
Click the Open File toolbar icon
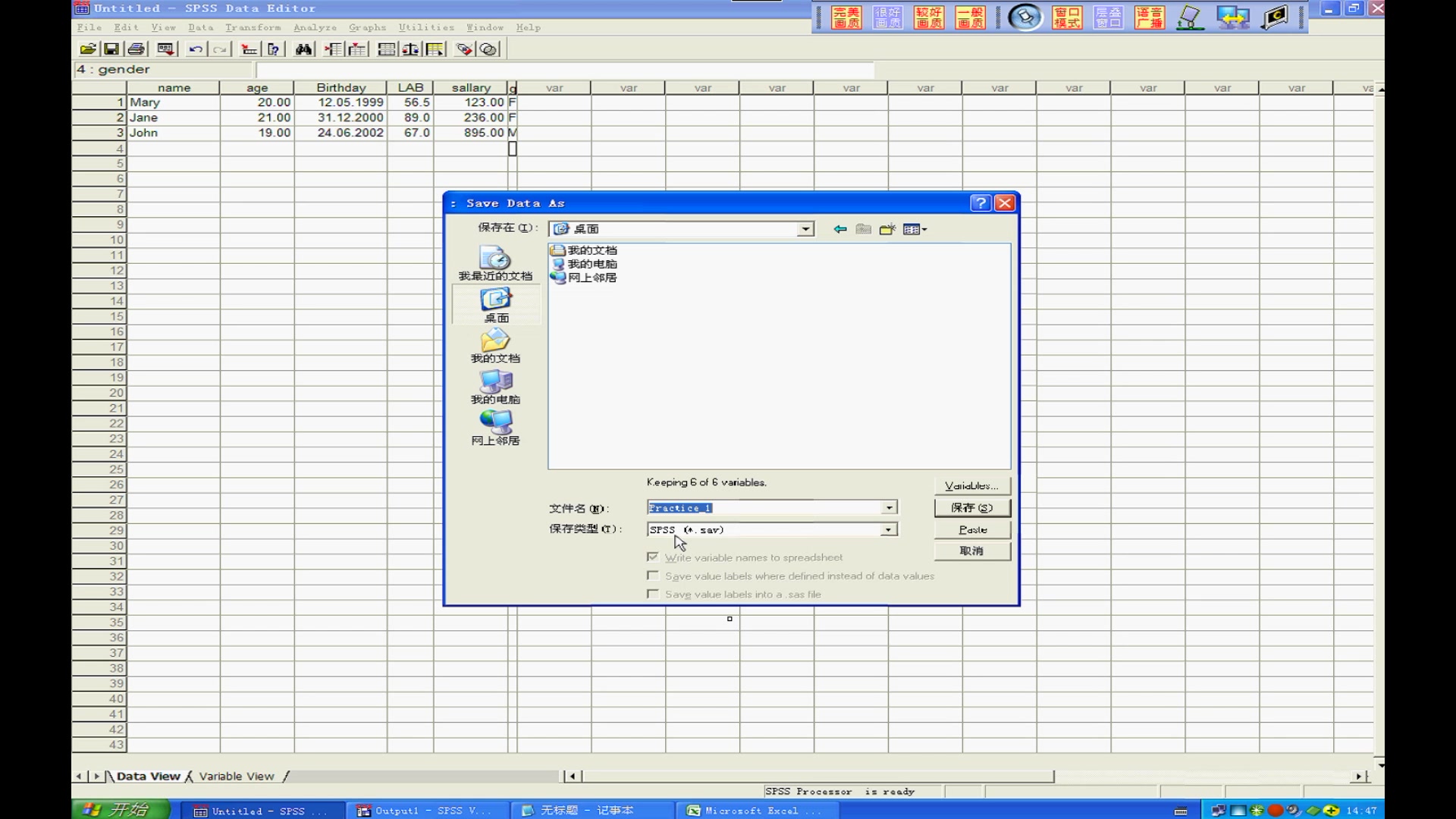(88, 49)
